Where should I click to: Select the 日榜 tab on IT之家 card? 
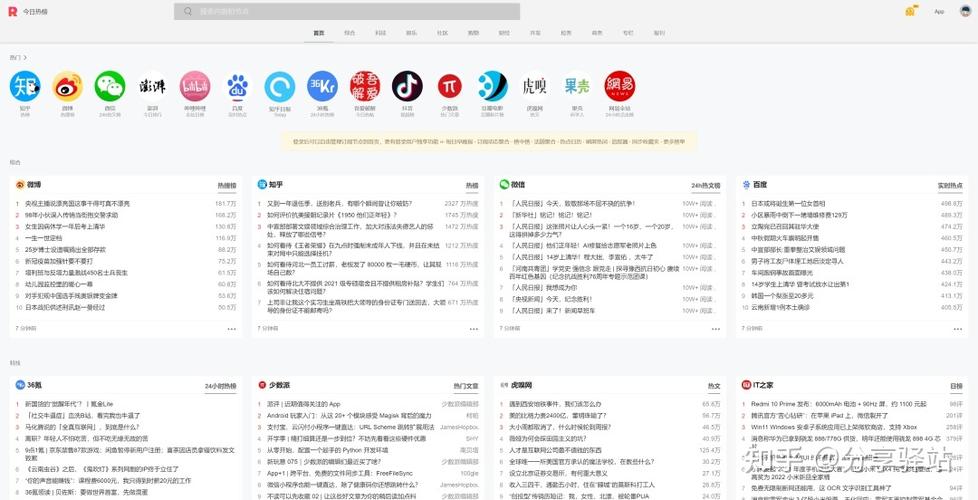956,387
